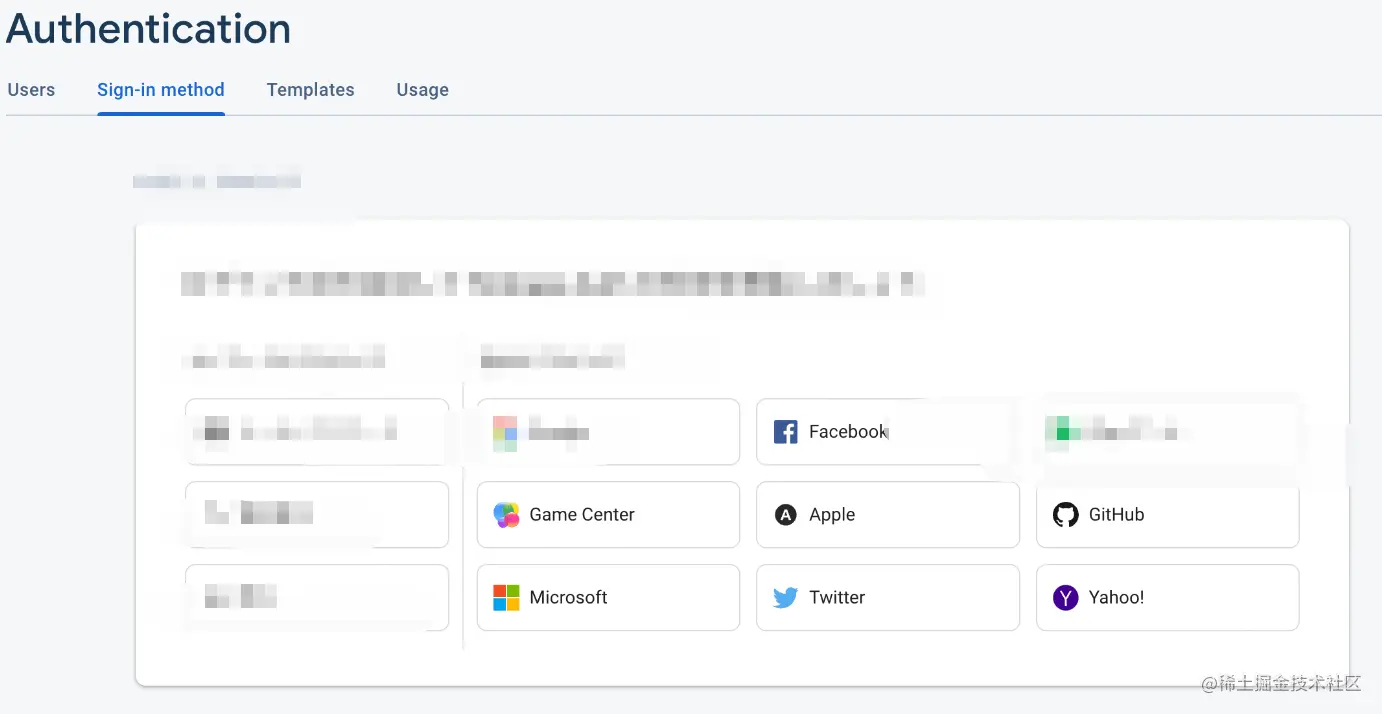
Task: Open the Users tab
Action: [31, 89]
